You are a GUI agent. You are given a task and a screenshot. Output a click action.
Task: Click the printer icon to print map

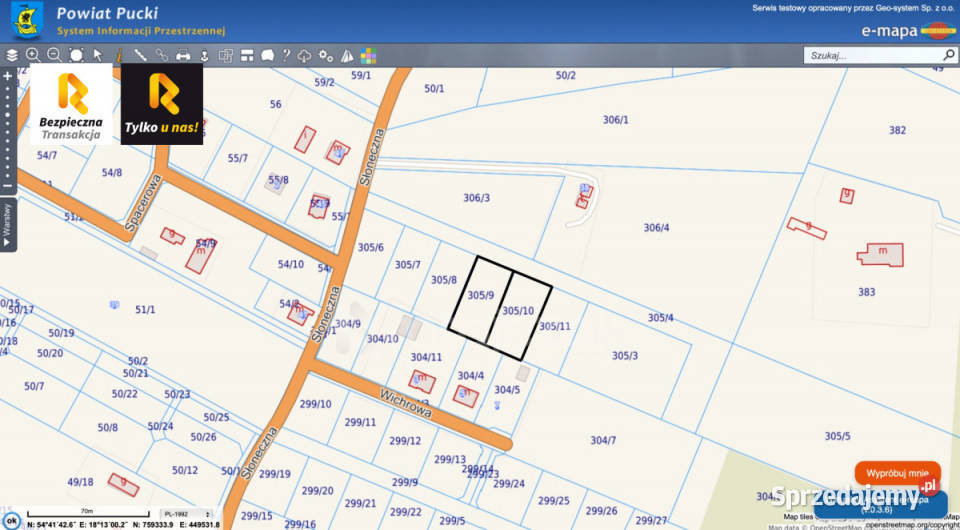tap(183, 56)
